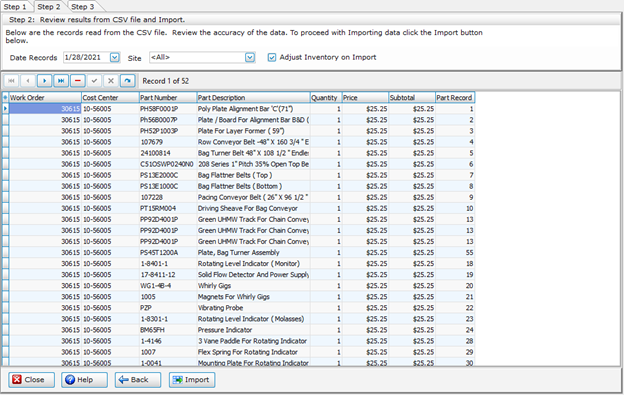Delete record with red minus button
The image size is (624, 395).
(78, 81)
